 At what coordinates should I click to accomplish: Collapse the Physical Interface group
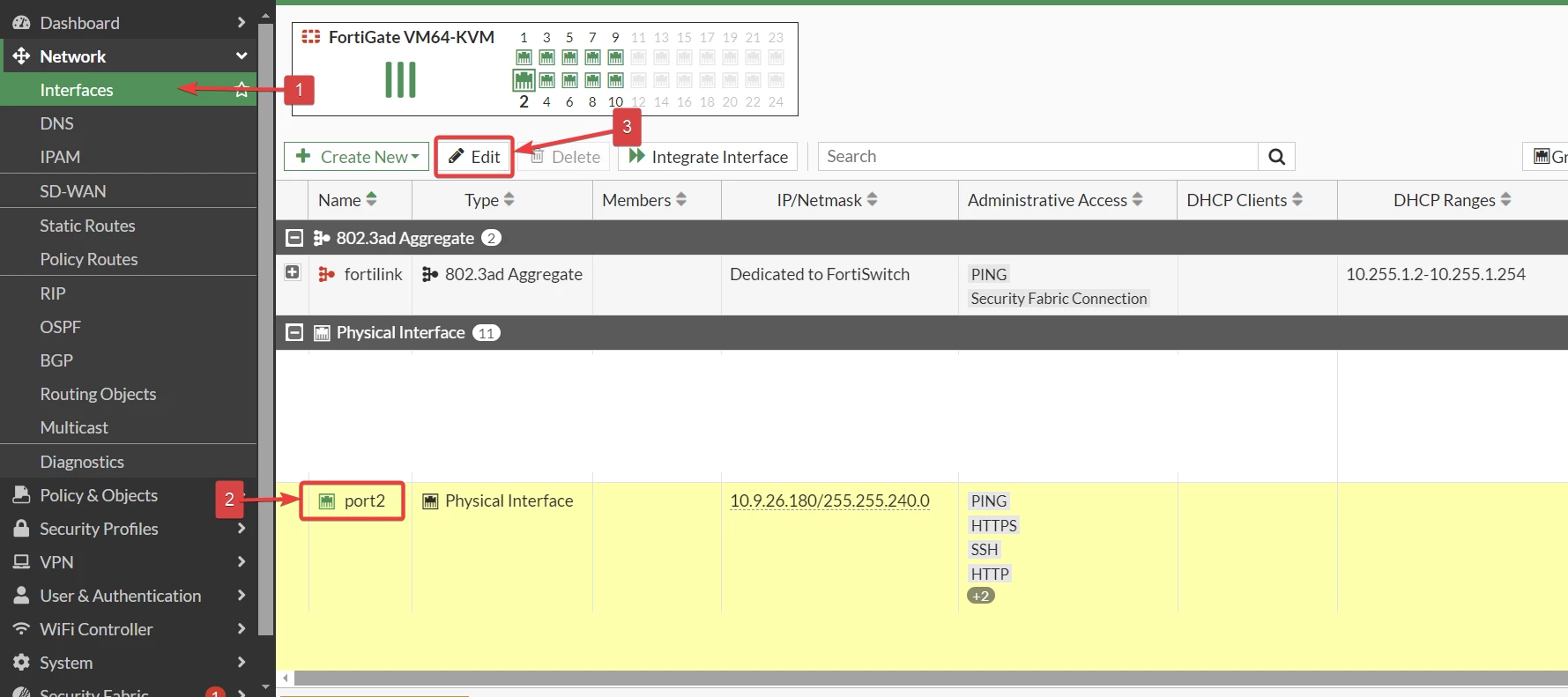(295, 333)
